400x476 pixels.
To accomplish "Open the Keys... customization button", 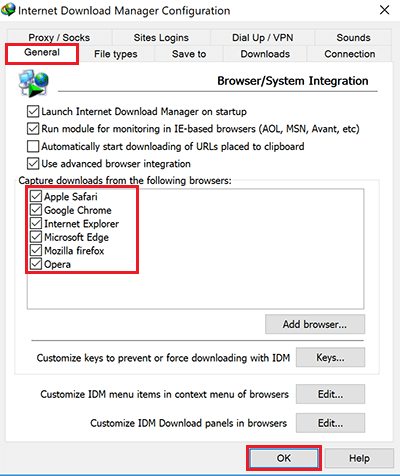I will click(330, 357).
